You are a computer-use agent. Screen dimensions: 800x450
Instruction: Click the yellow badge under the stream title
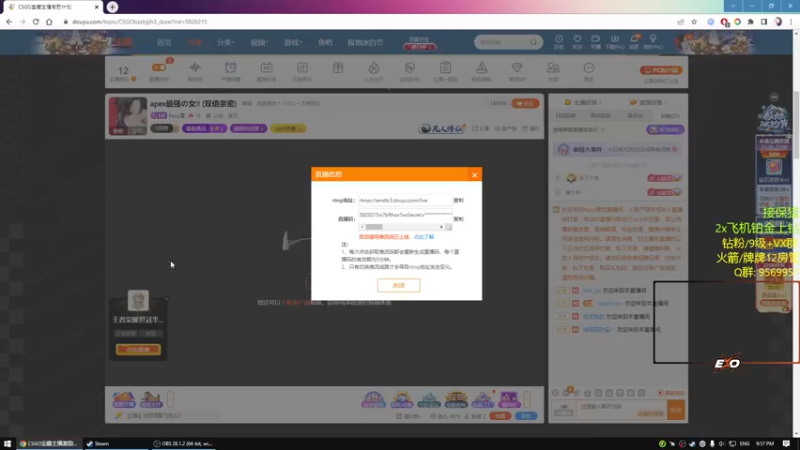tap(288, 129)
